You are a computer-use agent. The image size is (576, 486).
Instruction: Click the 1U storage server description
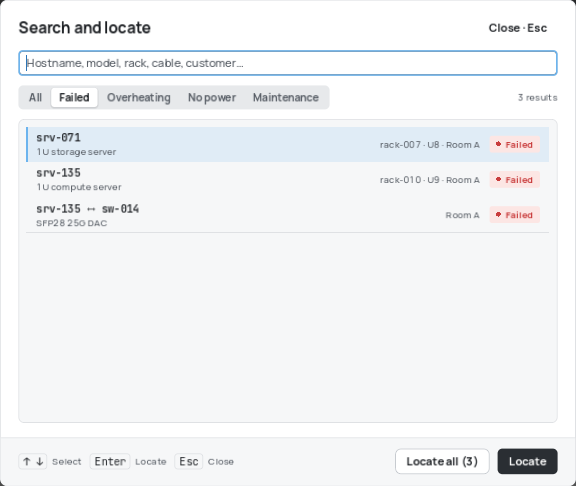pos(76,152)
